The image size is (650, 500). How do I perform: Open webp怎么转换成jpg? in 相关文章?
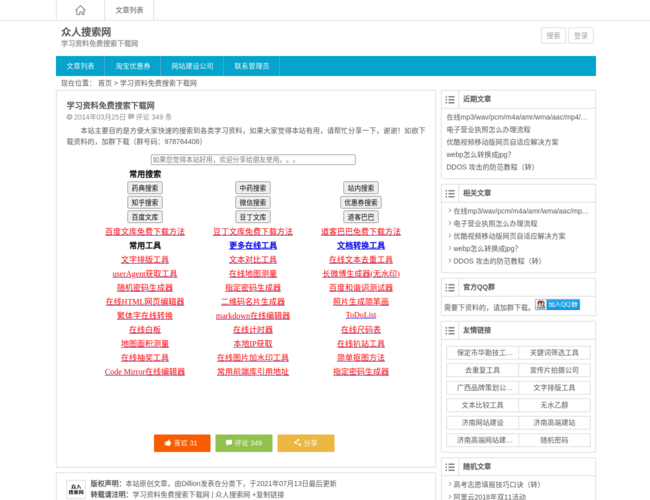tap(485, 248)
